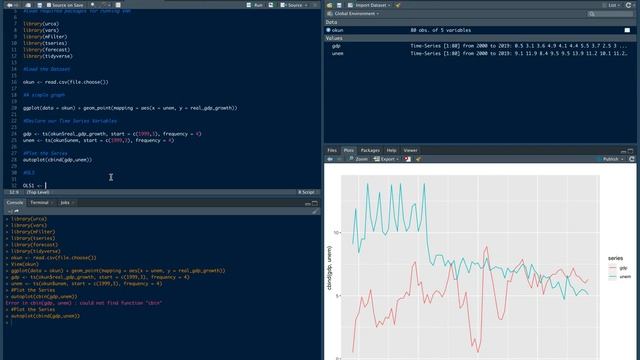Show the previous plot arrow
The image size is (640, 360).
coord(330,159)
